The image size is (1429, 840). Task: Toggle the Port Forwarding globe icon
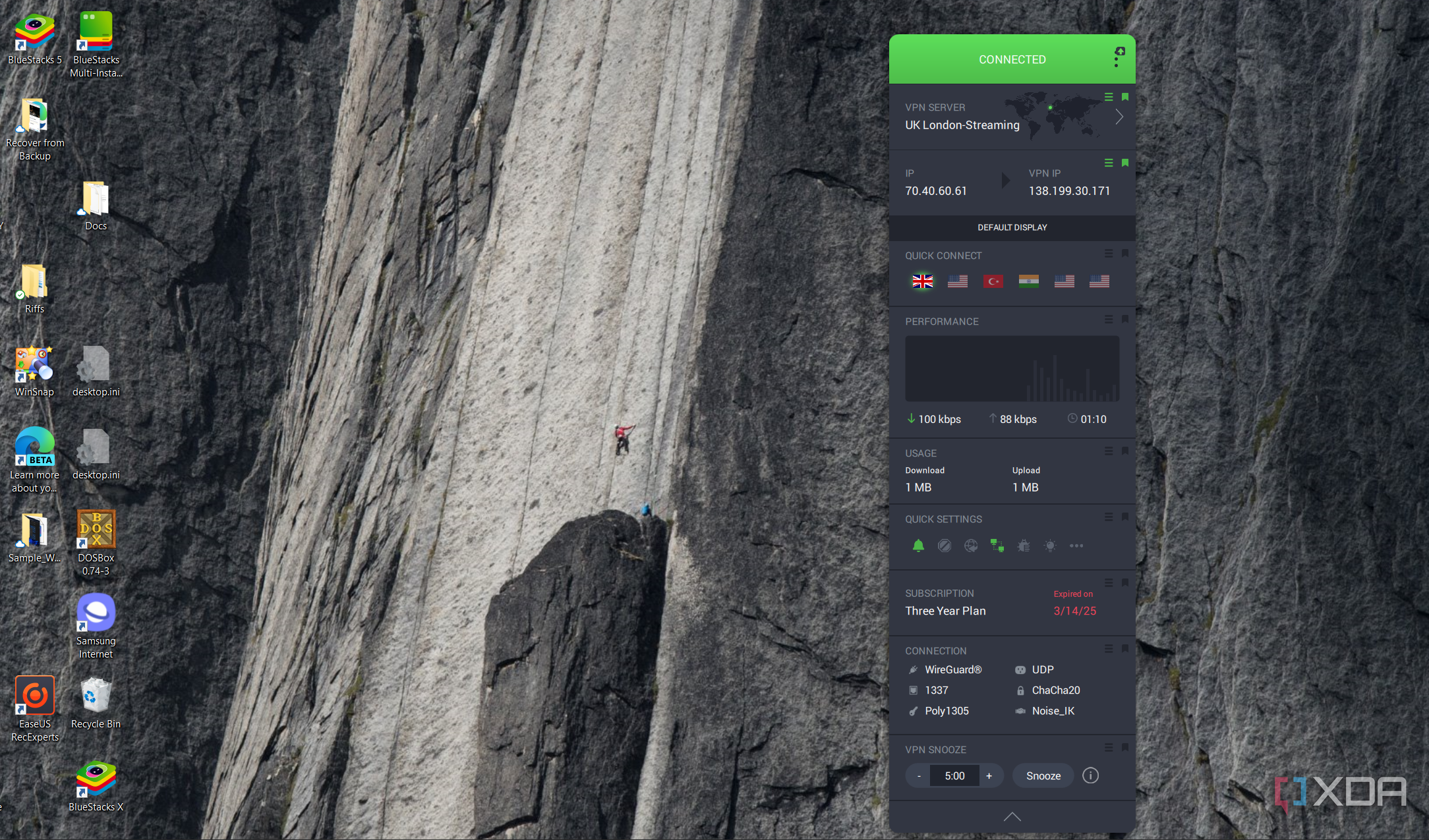(x=971, y=546)
